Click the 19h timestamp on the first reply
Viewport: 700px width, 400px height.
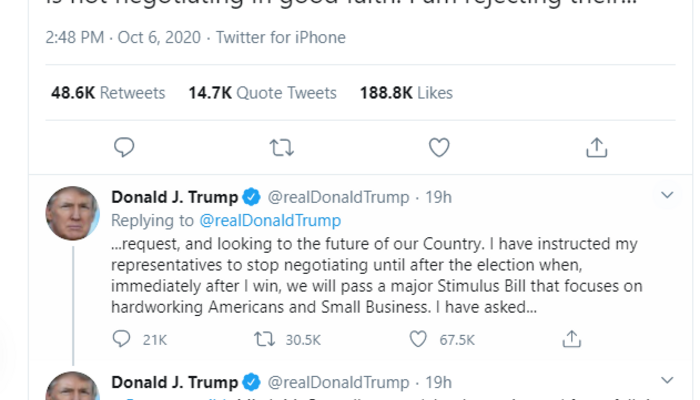pyautogui.click(x=438, y=197)
